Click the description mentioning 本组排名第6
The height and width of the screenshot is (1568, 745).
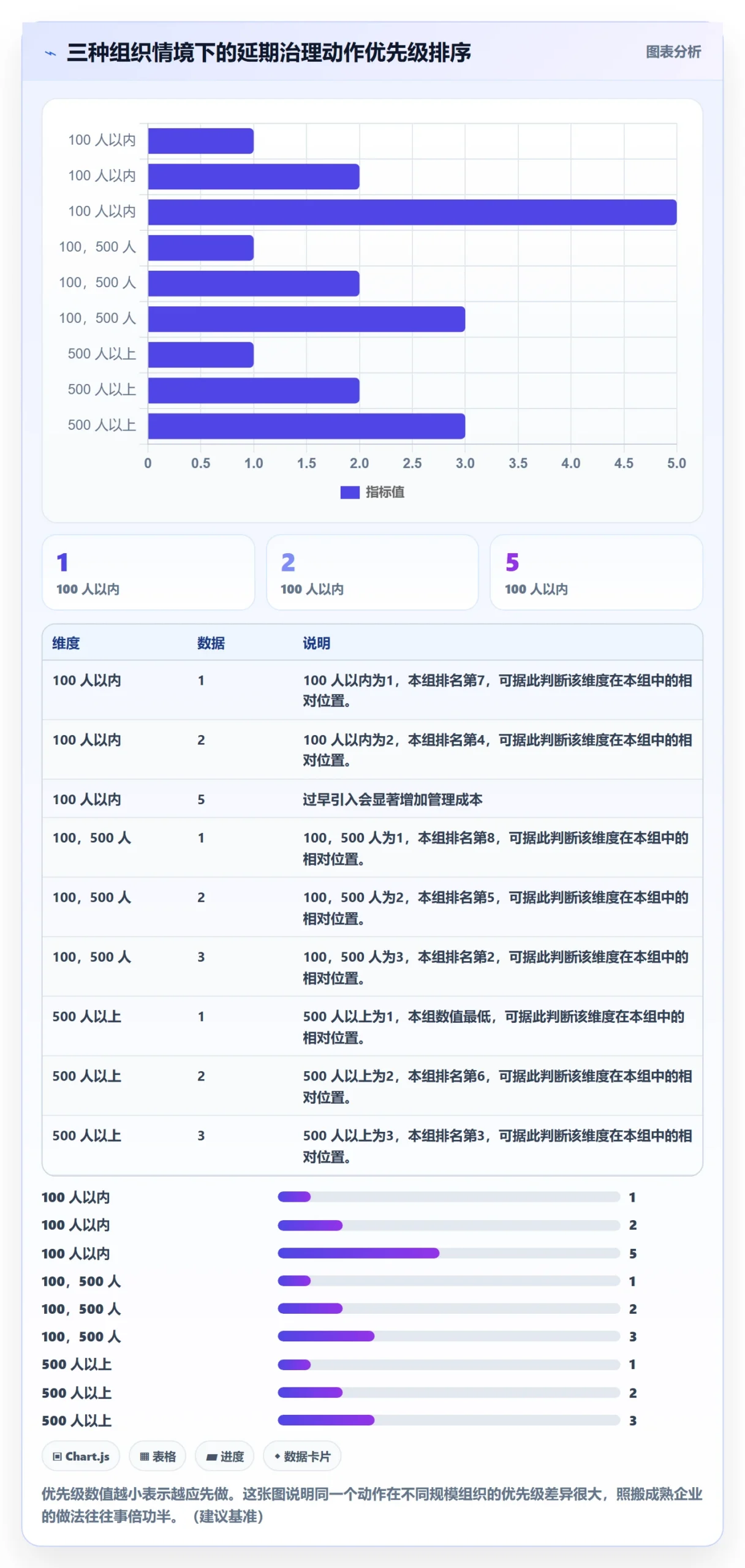coord(497,1086)
